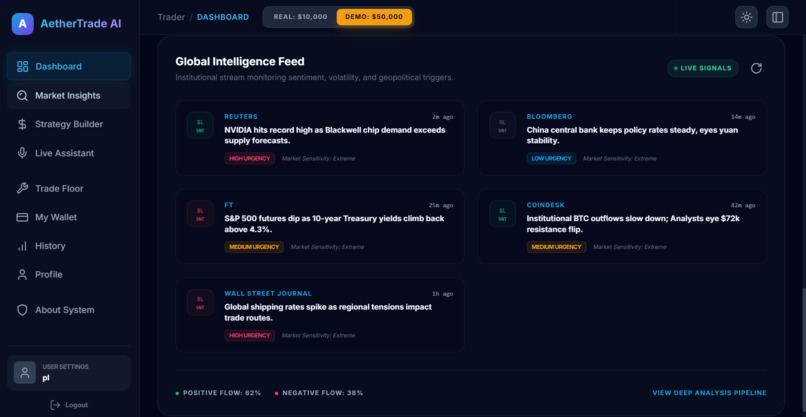The height and width of the screenshot is (417, 806).
Task: Click the Market Insights magnifier icon
Action: pyautogui.click(x=22, y=96)
